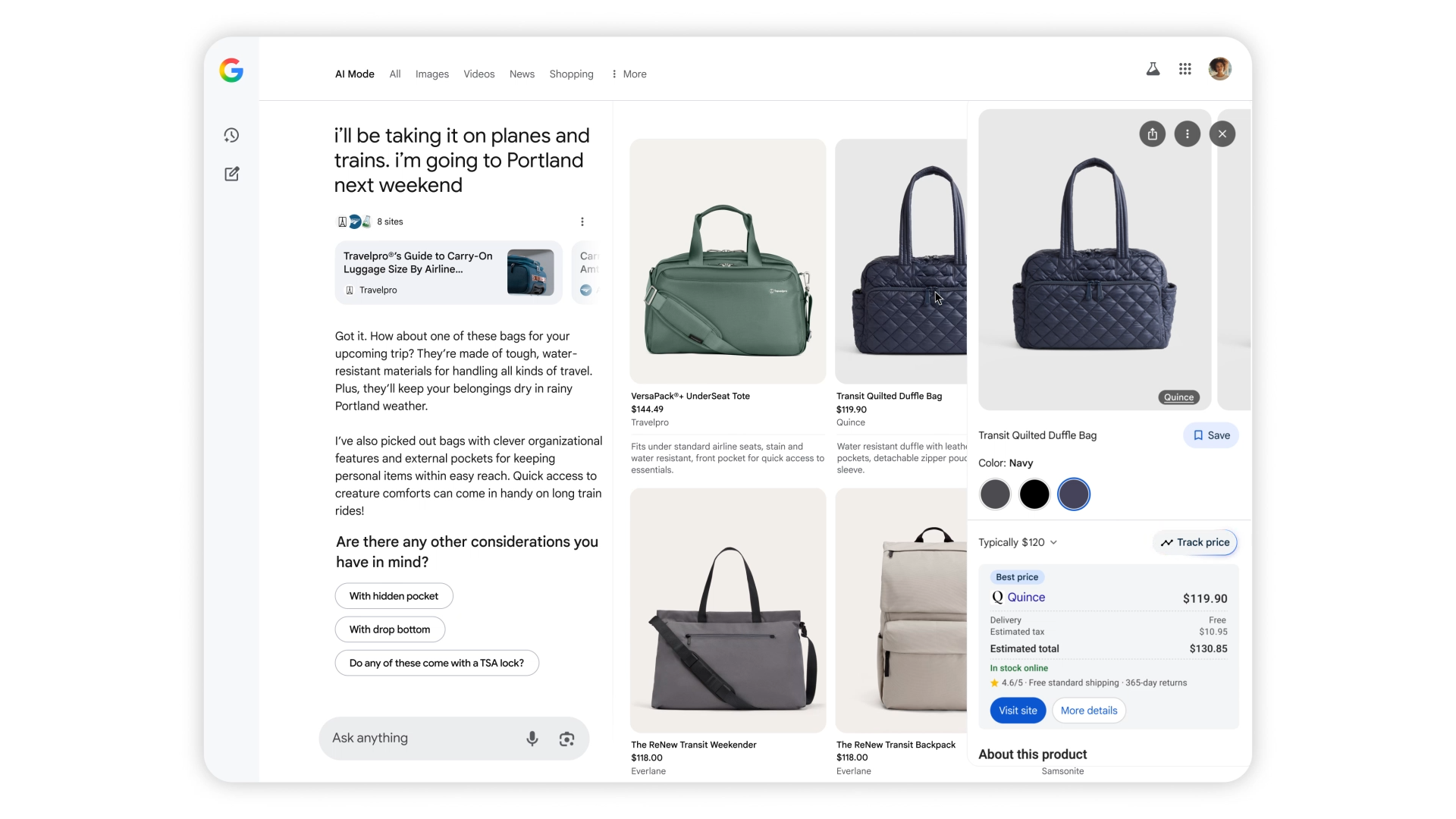Click the Visit site button
The width and height of the screenshot is (1456, 819).
coord(1018,711)
